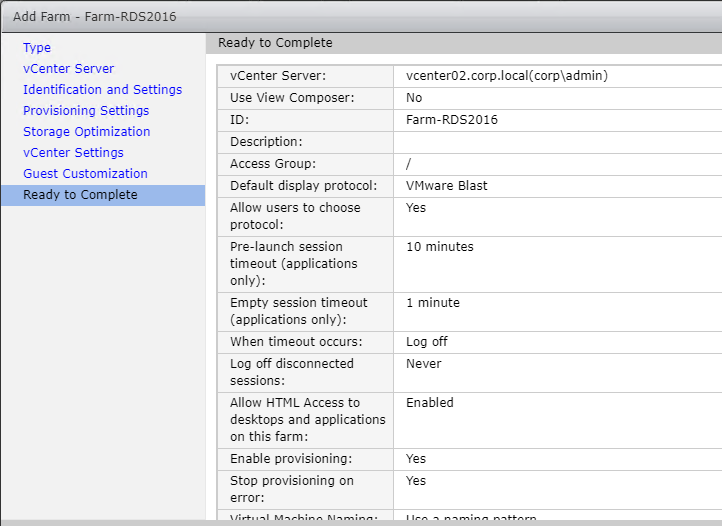
Task: Click the When timeout occurs: label
Action: [x=296, y=342]
